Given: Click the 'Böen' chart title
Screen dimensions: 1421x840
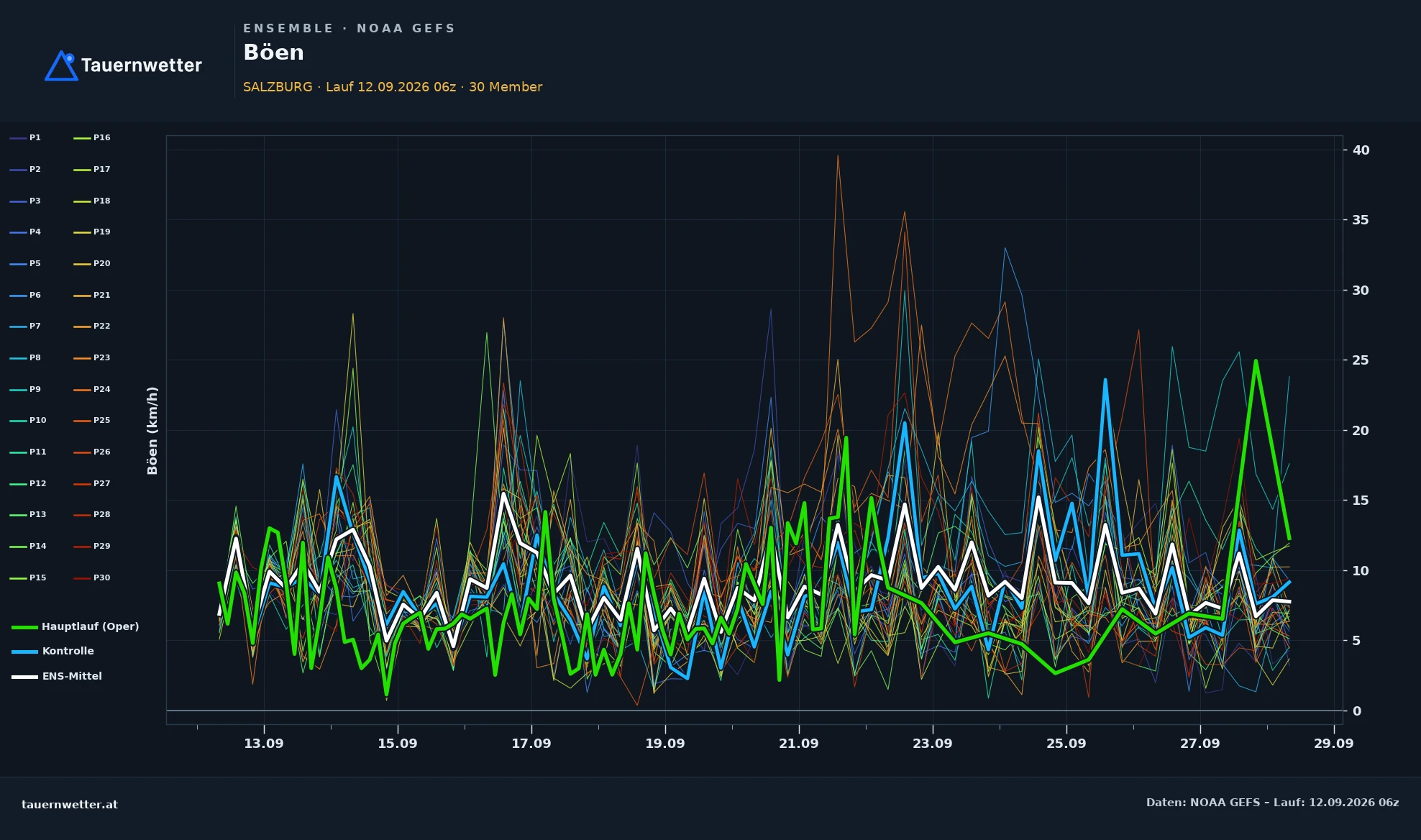Looking at the screenshot, I should [x=273, y=52].
